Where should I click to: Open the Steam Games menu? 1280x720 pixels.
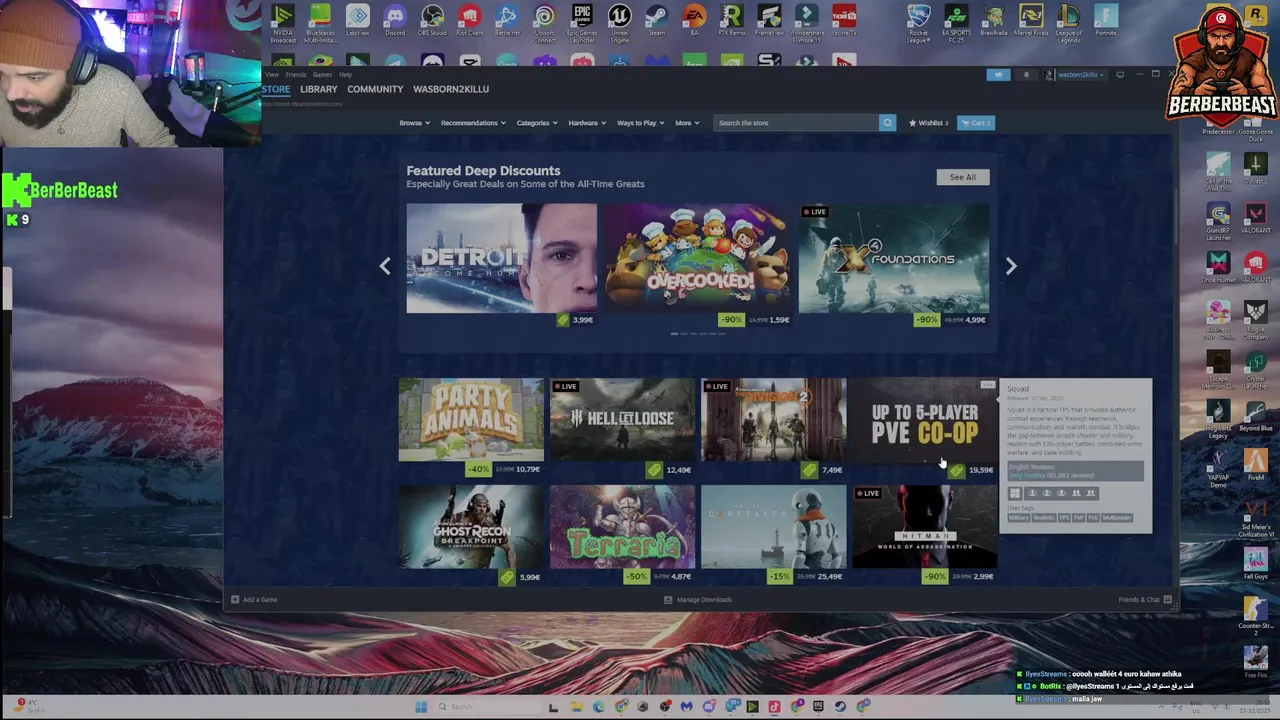click(x=322, y=75)
